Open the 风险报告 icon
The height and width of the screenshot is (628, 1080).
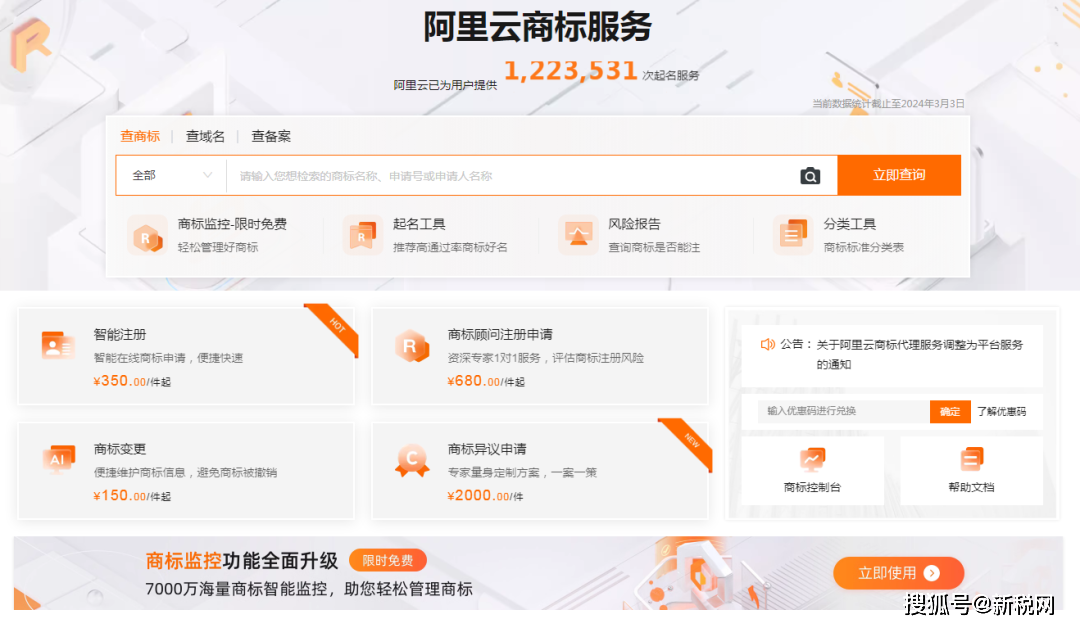[x=578, y=236]
